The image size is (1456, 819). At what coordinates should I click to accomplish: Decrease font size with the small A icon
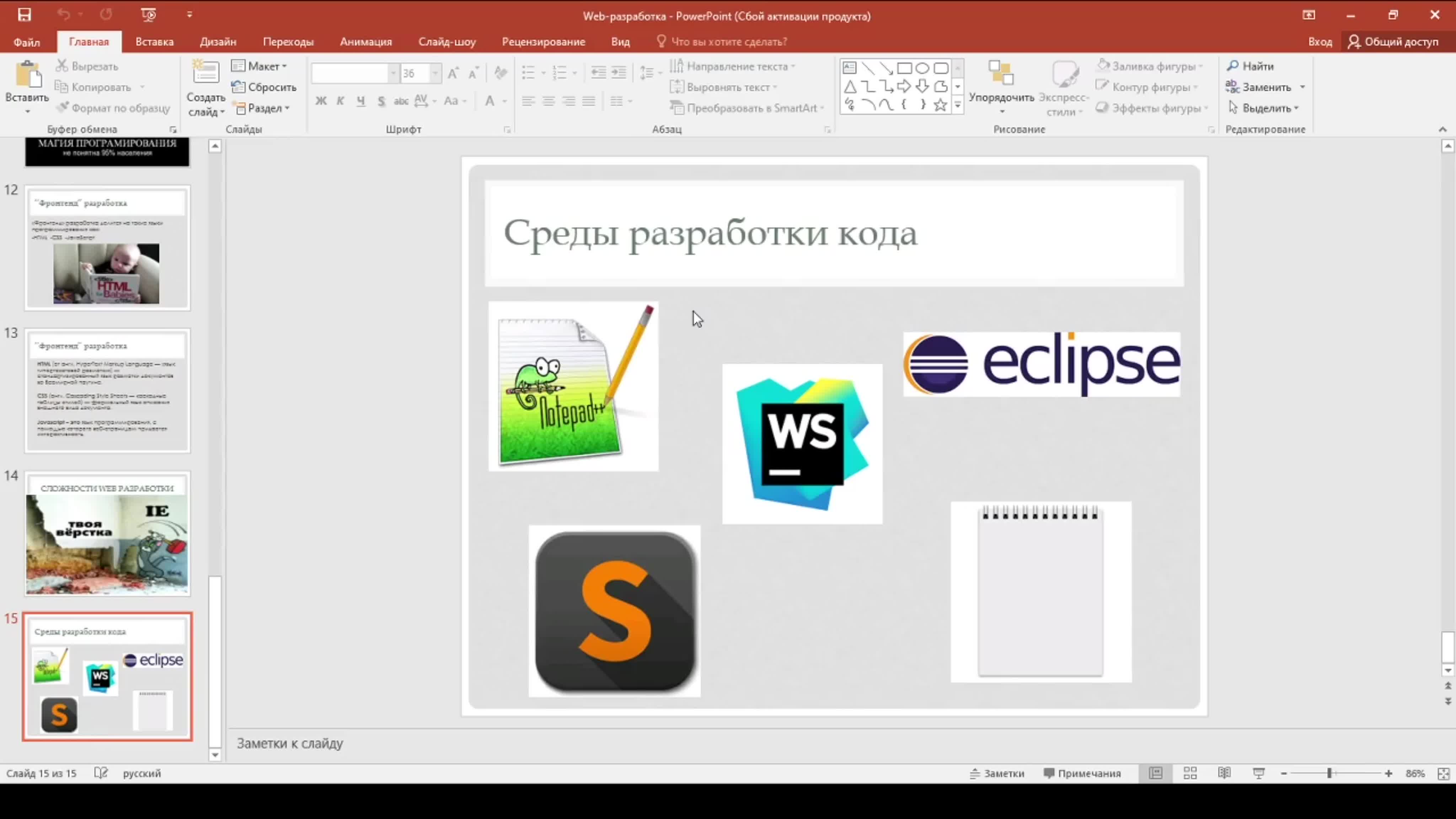[473, 73]
